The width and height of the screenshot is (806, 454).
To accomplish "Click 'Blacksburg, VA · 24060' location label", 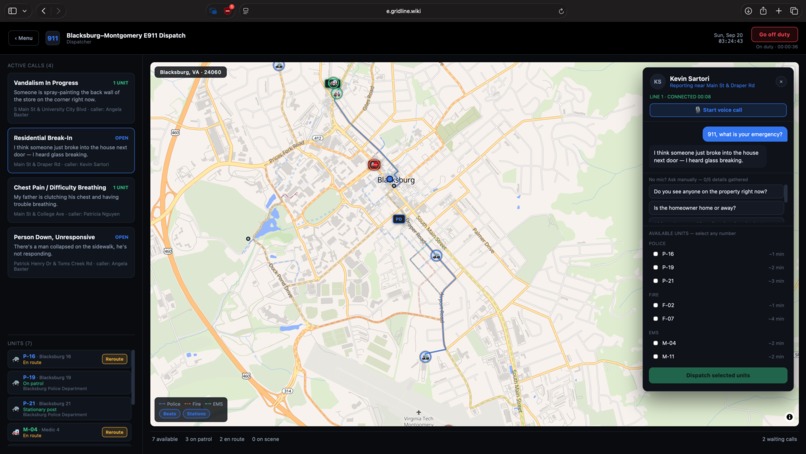I will pos(190,72).
